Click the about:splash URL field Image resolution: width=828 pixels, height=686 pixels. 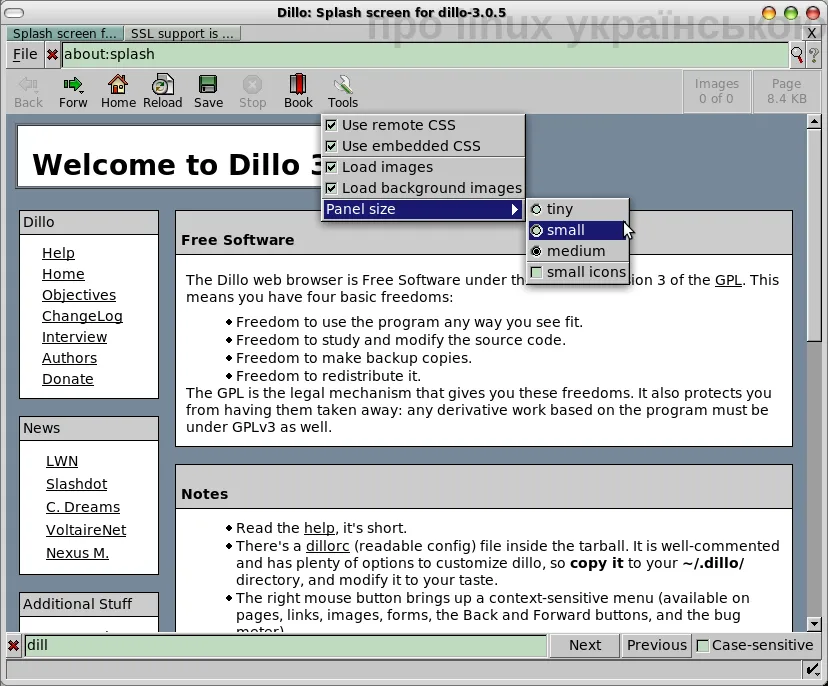[x=425, y=55]
